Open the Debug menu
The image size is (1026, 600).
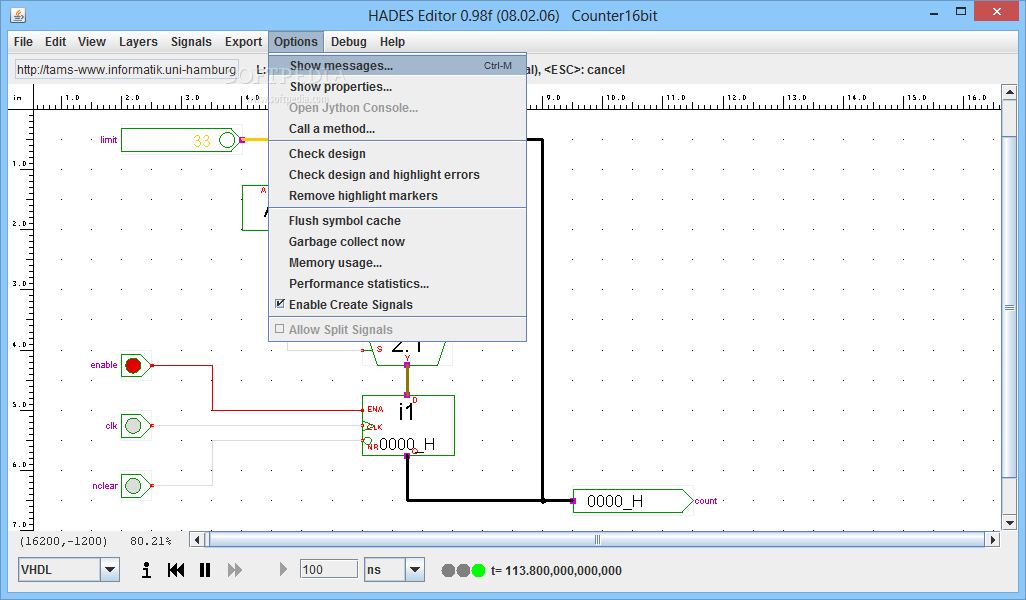tap(349, 42)
